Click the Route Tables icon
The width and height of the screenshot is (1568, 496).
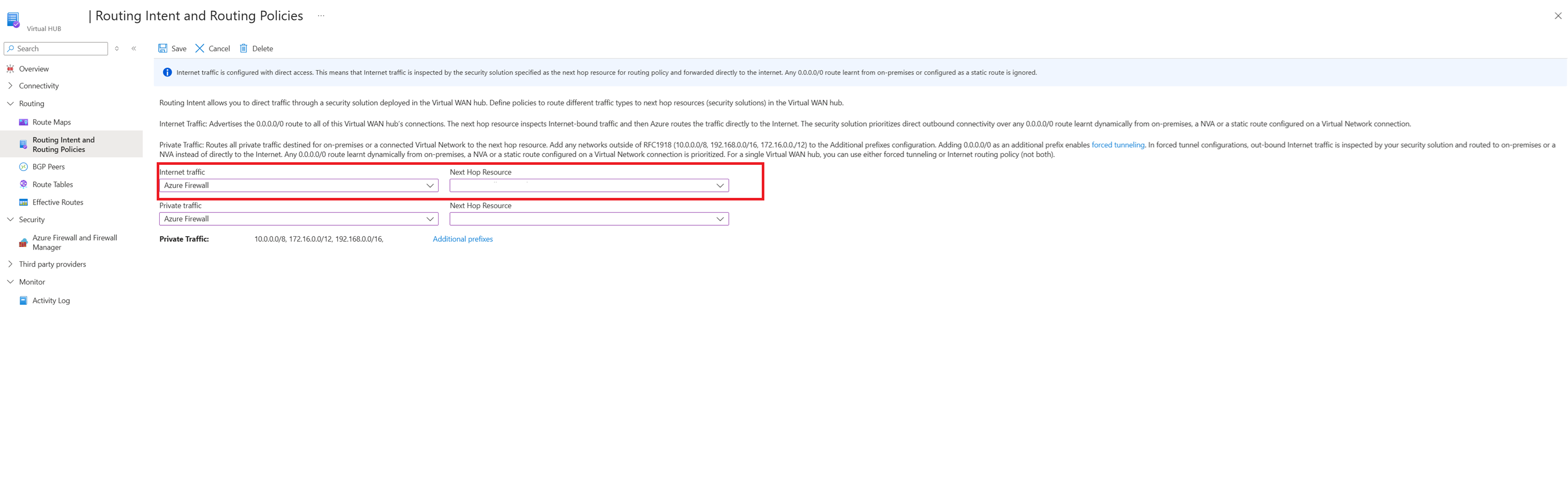coord(24,184)
